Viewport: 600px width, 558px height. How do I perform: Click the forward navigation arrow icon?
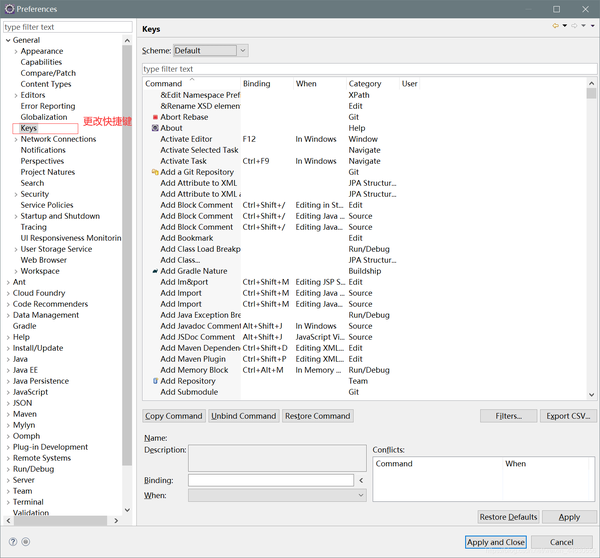(x=574, y=26)
